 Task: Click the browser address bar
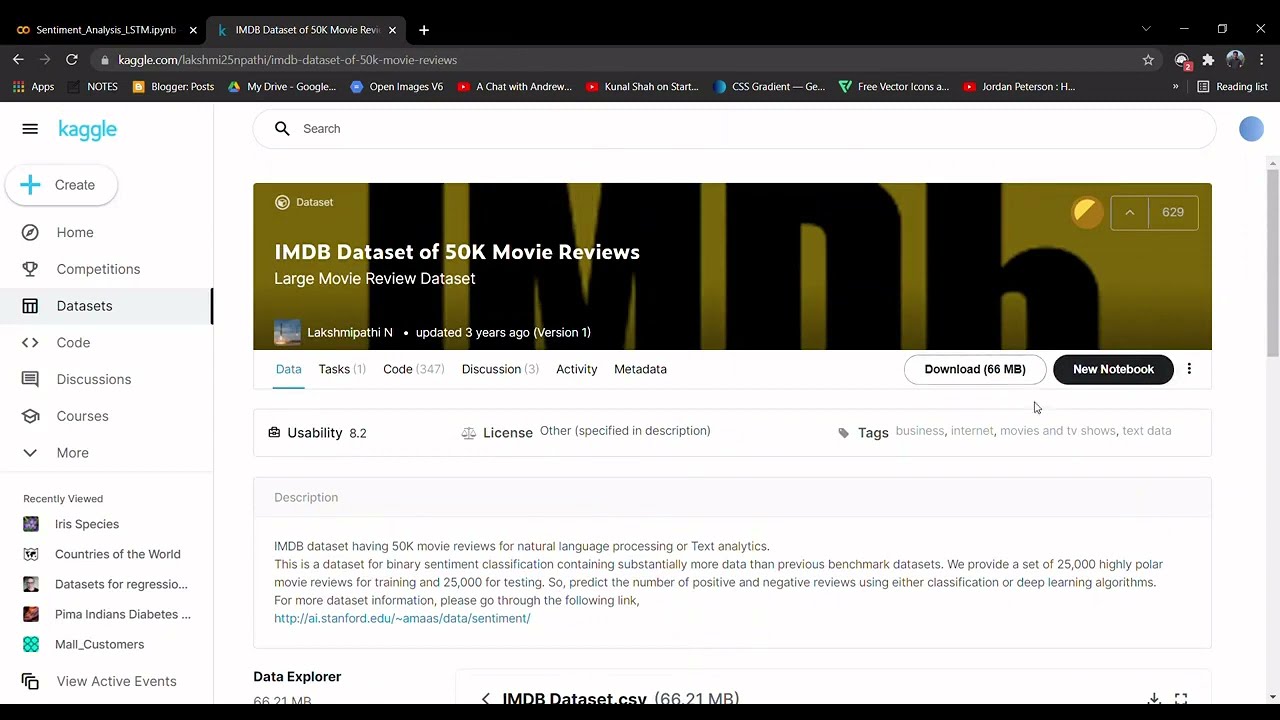[x=620, y=60]
